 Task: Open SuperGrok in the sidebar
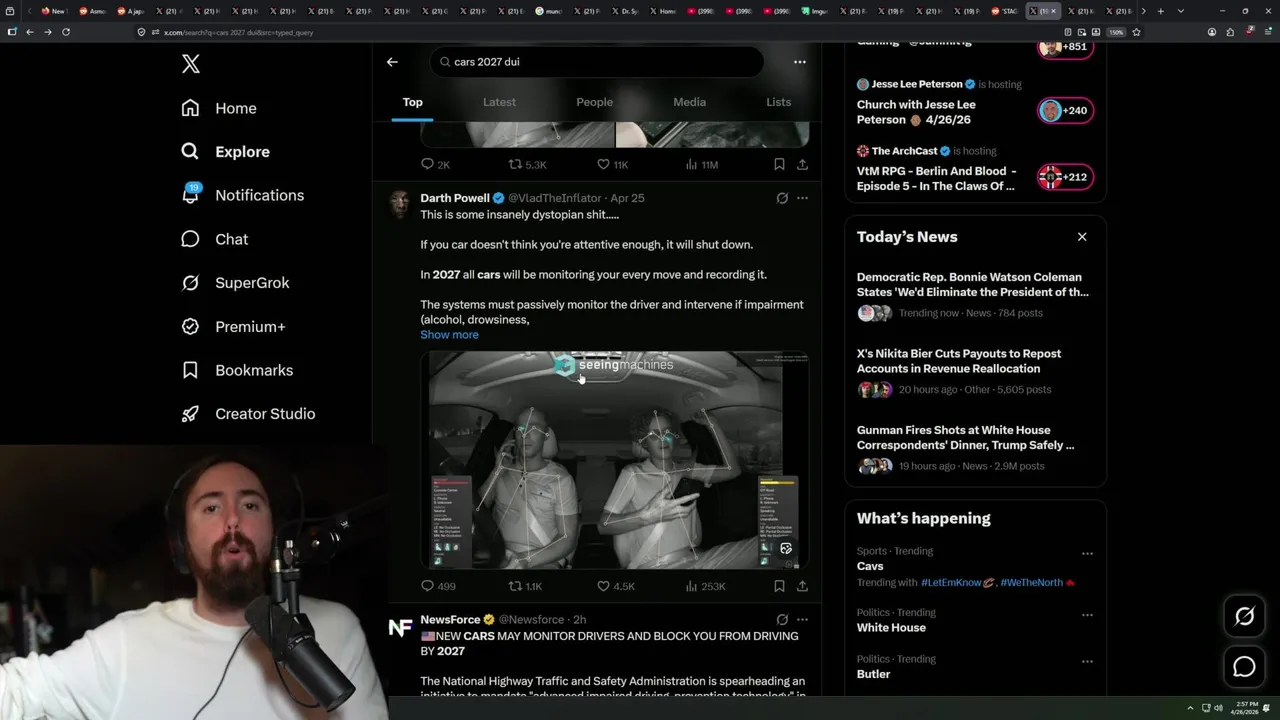click(236, 283)
